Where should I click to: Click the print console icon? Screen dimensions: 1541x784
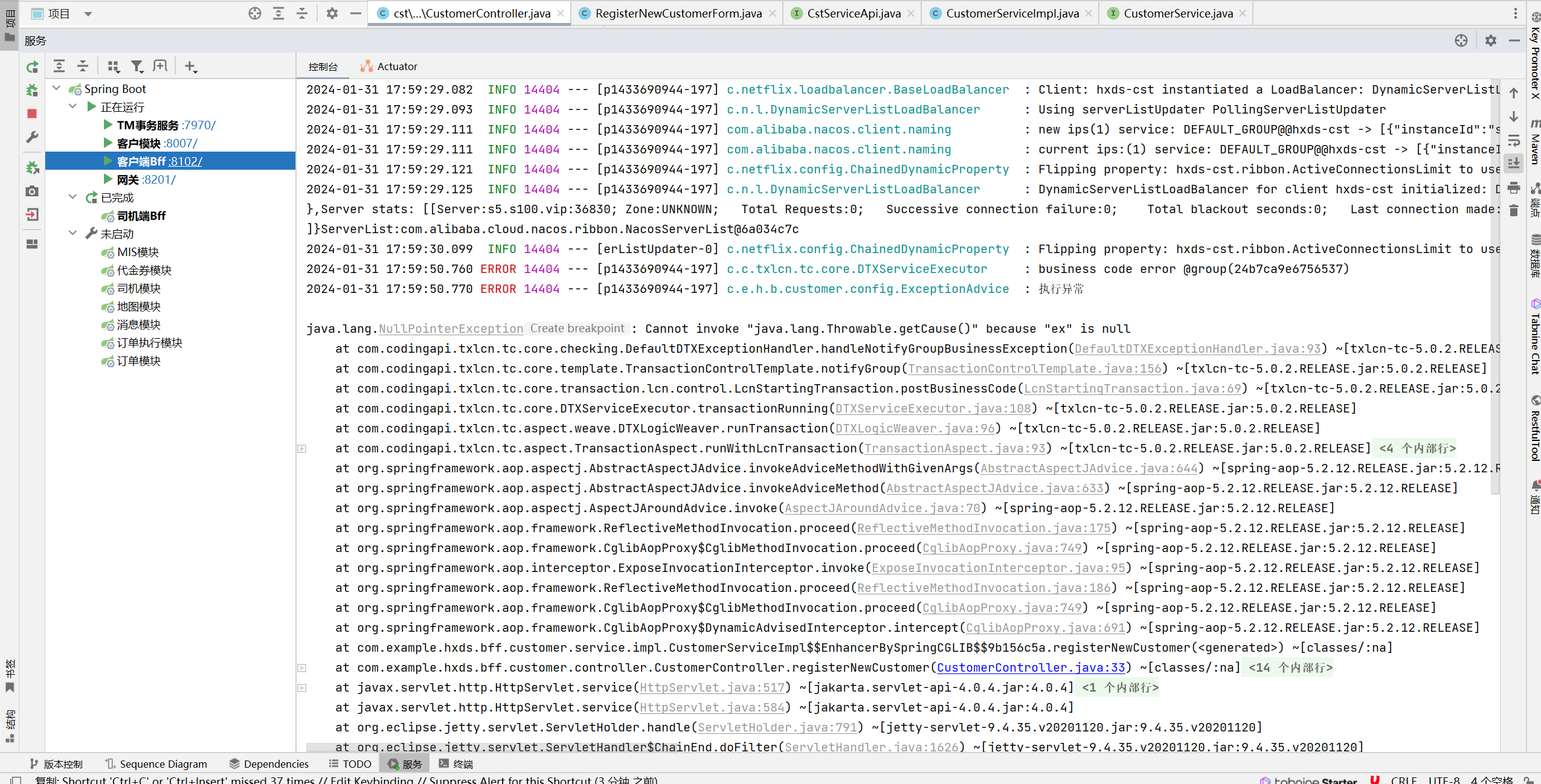[x=1513, y=187]
